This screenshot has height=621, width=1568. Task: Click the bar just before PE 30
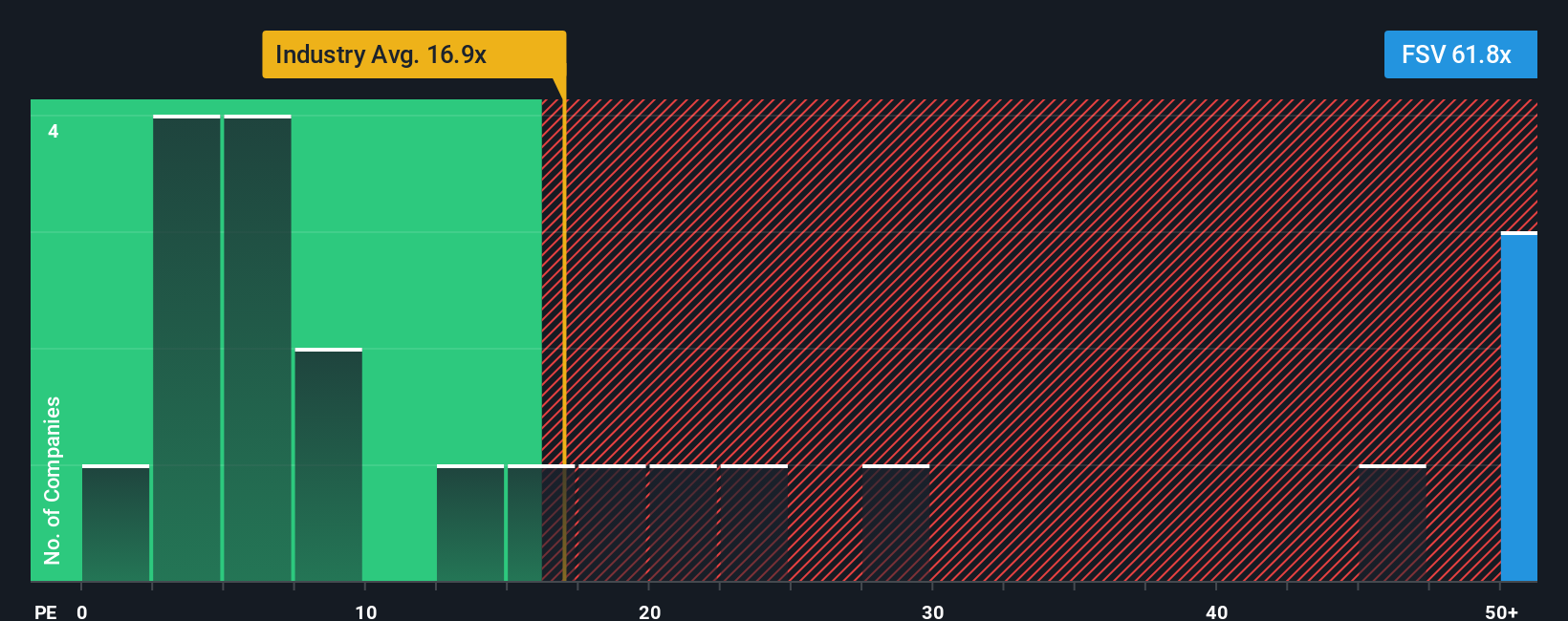[x=896, y=524]
